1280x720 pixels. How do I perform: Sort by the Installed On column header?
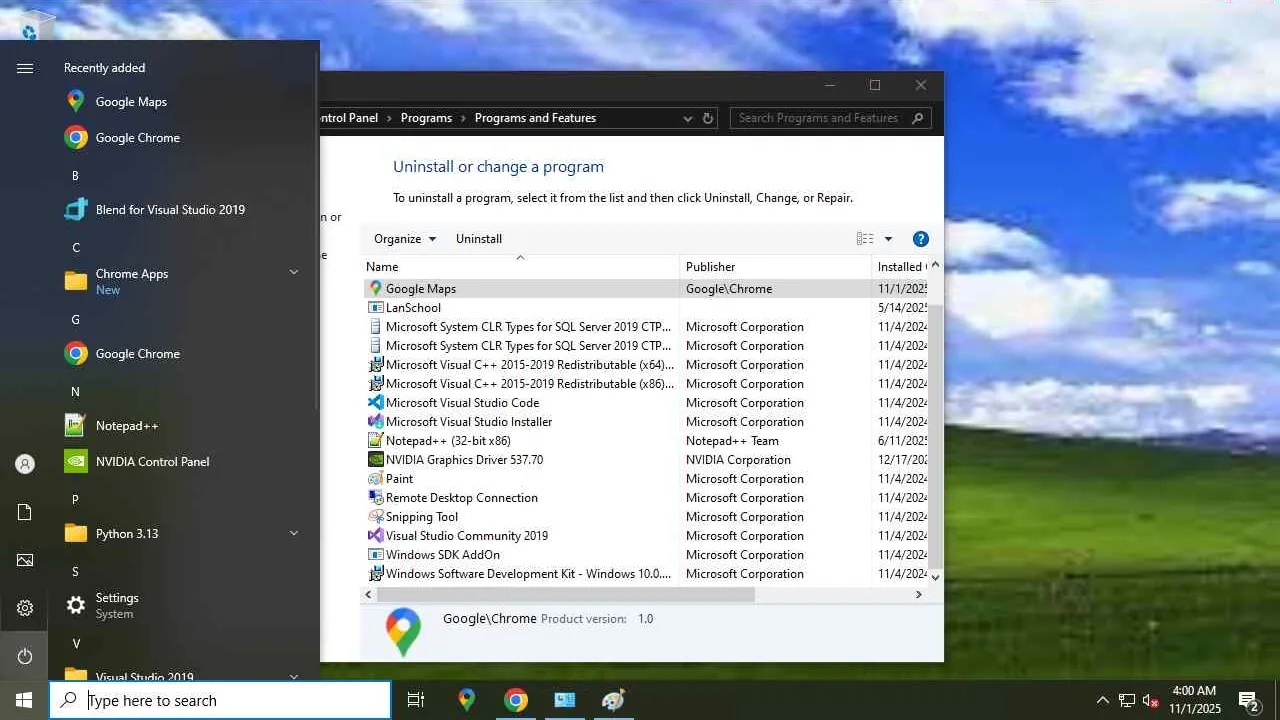click(x=900, y=267)
